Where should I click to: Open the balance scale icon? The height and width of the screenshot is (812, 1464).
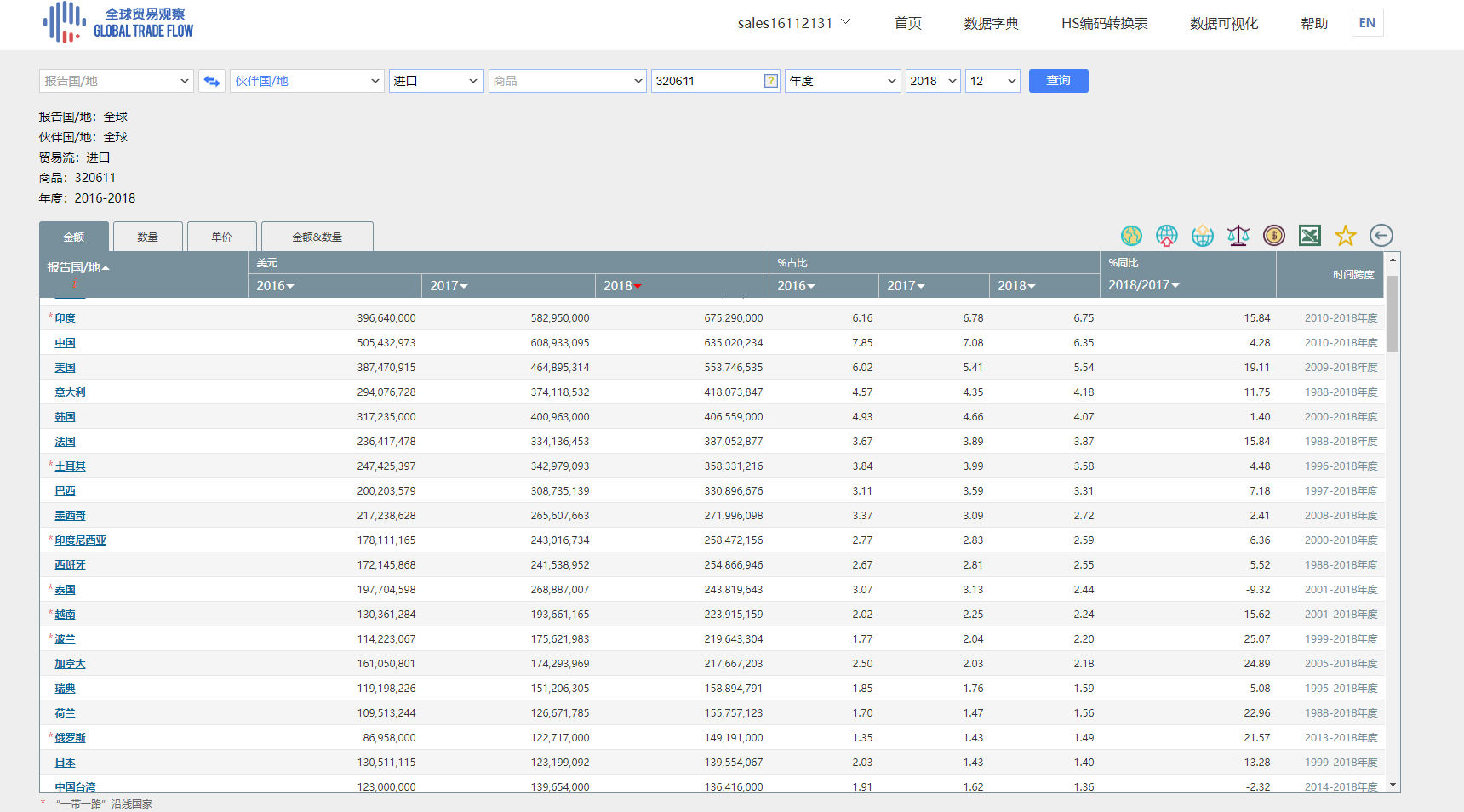pos(1238,236)
